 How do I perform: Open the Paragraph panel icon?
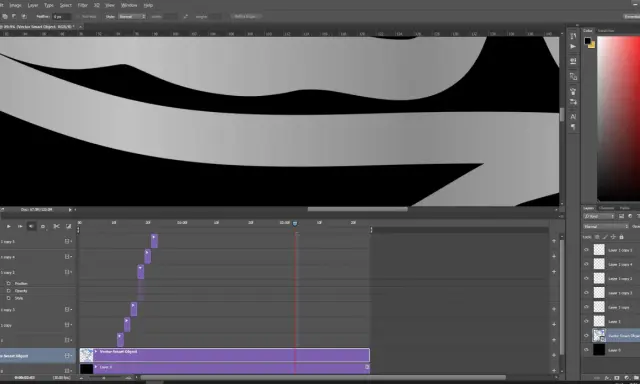click(573, 127)
